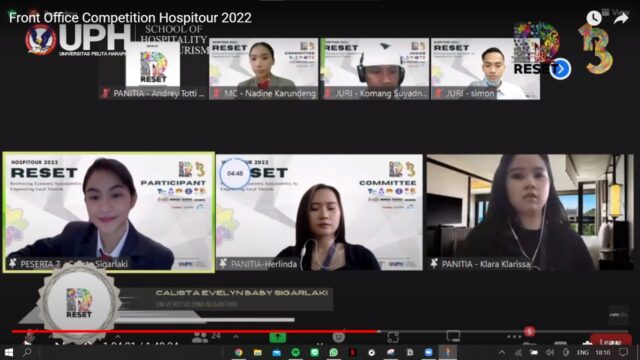This screenshot has height=360, width=640.
Task: Click the video title Front Office Competition Hospitour 2022
Action: coord(130,18)
